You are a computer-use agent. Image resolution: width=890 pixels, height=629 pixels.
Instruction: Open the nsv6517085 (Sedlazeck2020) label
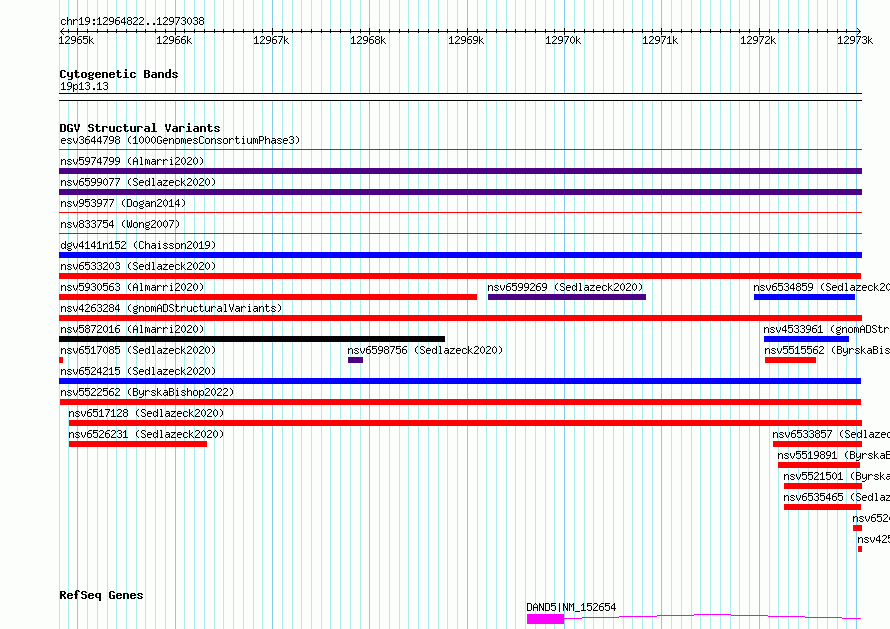(138, 350)
